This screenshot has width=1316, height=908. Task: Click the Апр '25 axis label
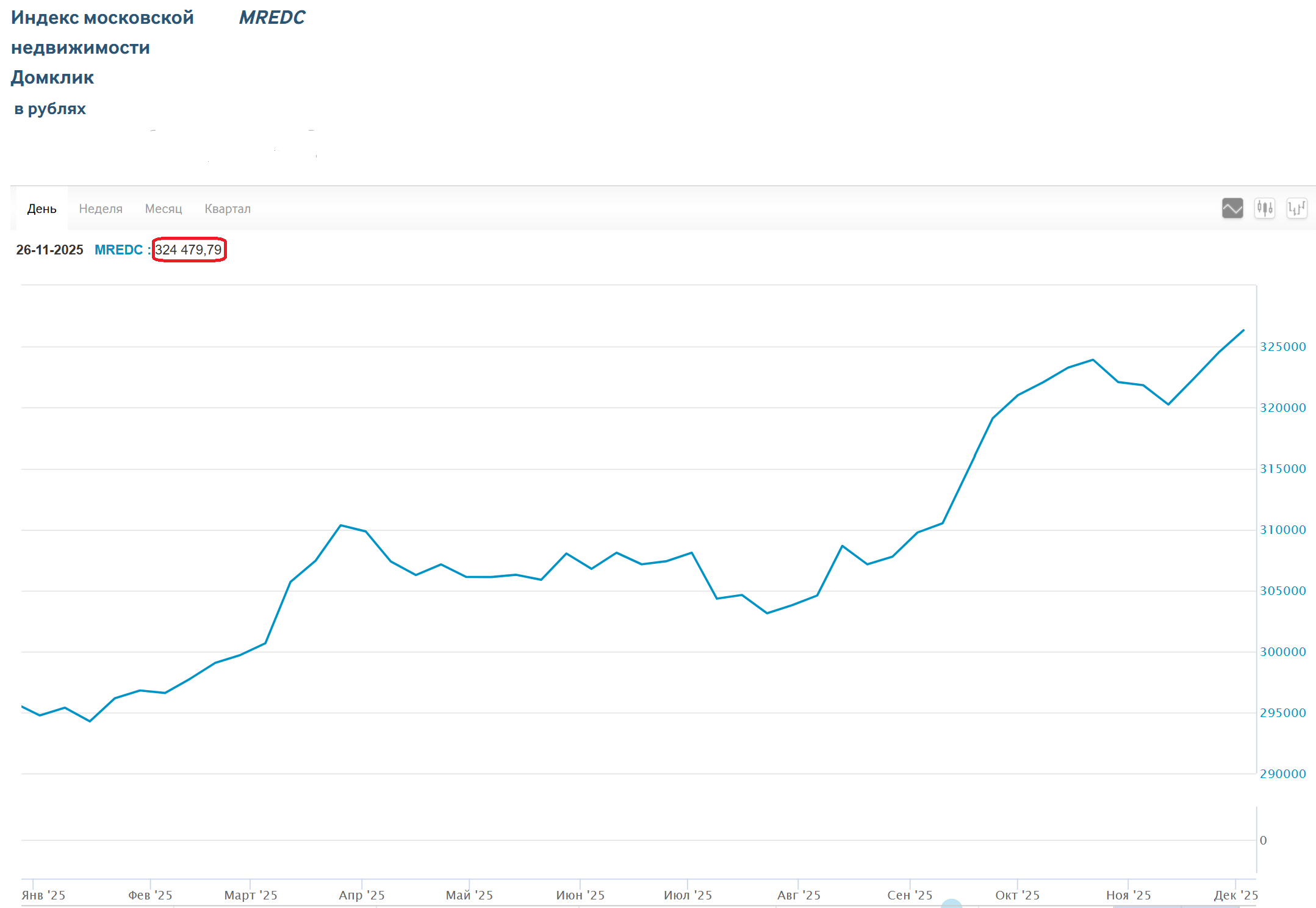tap(362, 895)
